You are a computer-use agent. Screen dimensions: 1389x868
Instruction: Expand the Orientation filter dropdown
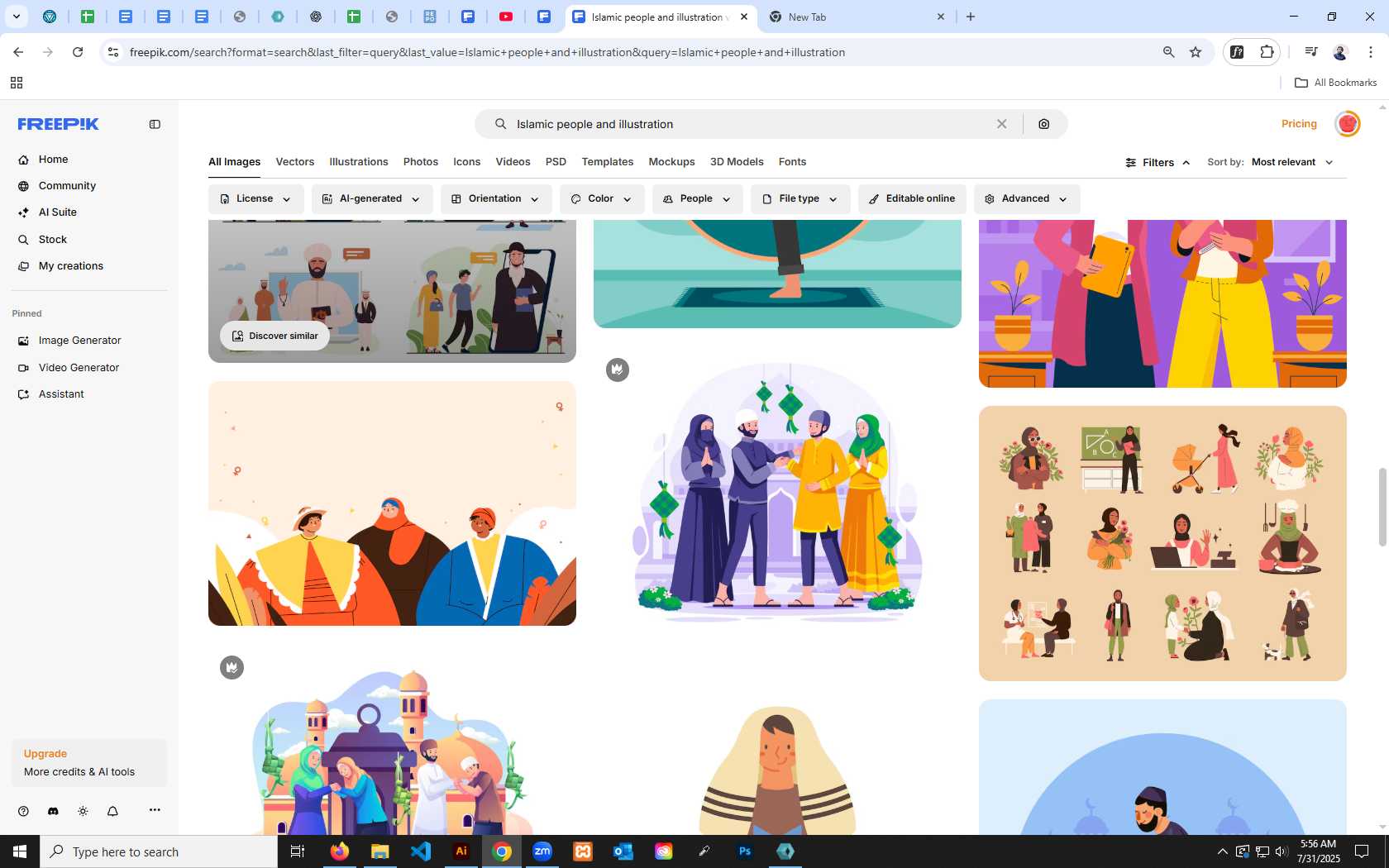point(496,199)
